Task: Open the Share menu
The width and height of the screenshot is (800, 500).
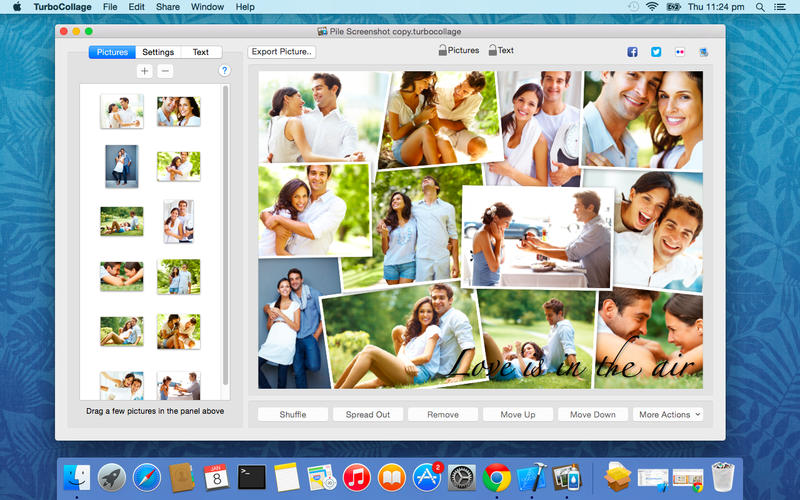Action: click(168, 7)
